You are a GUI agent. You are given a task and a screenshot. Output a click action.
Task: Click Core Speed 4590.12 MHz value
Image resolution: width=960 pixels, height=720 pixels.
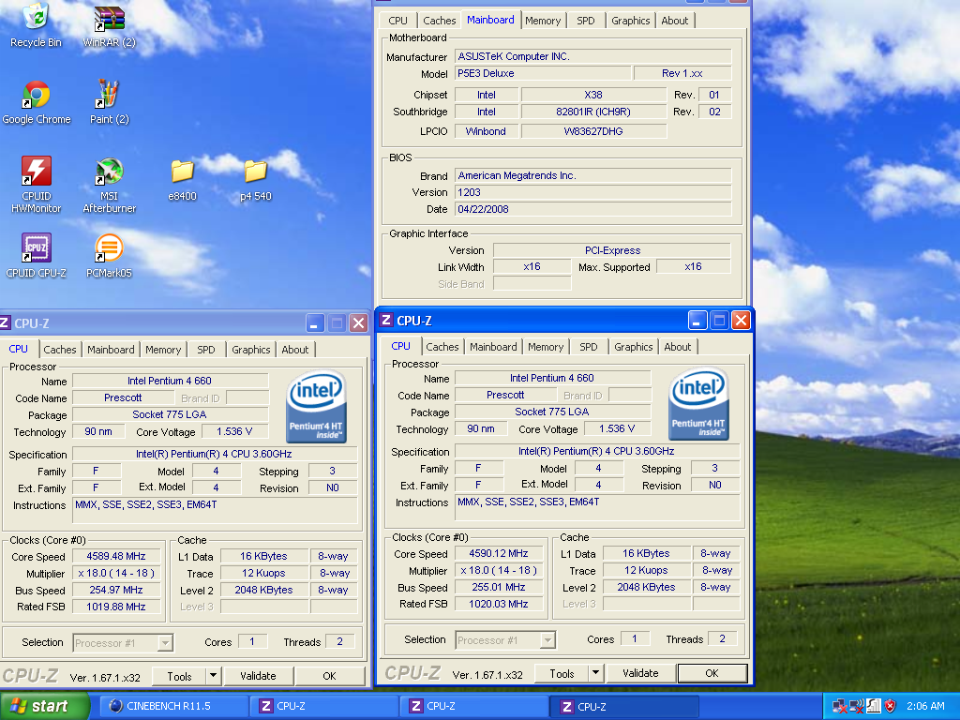498,553
